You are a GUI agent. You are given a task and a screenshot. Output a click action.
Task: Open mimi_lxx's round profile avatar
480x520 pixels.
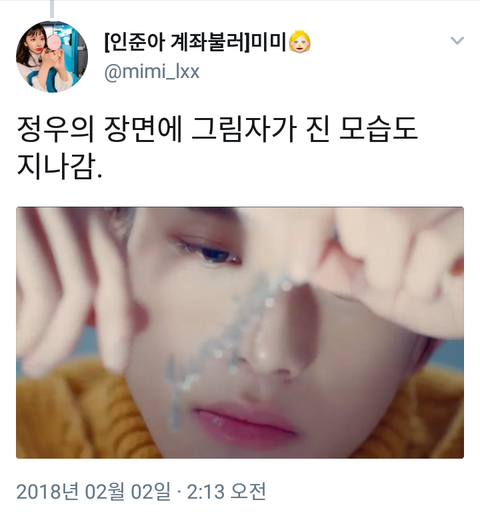[x=52, y=56]
